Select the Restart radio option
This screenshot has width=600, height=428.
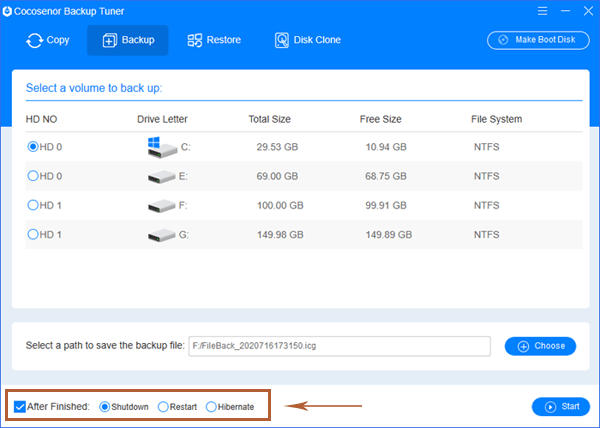coord(163,407)
